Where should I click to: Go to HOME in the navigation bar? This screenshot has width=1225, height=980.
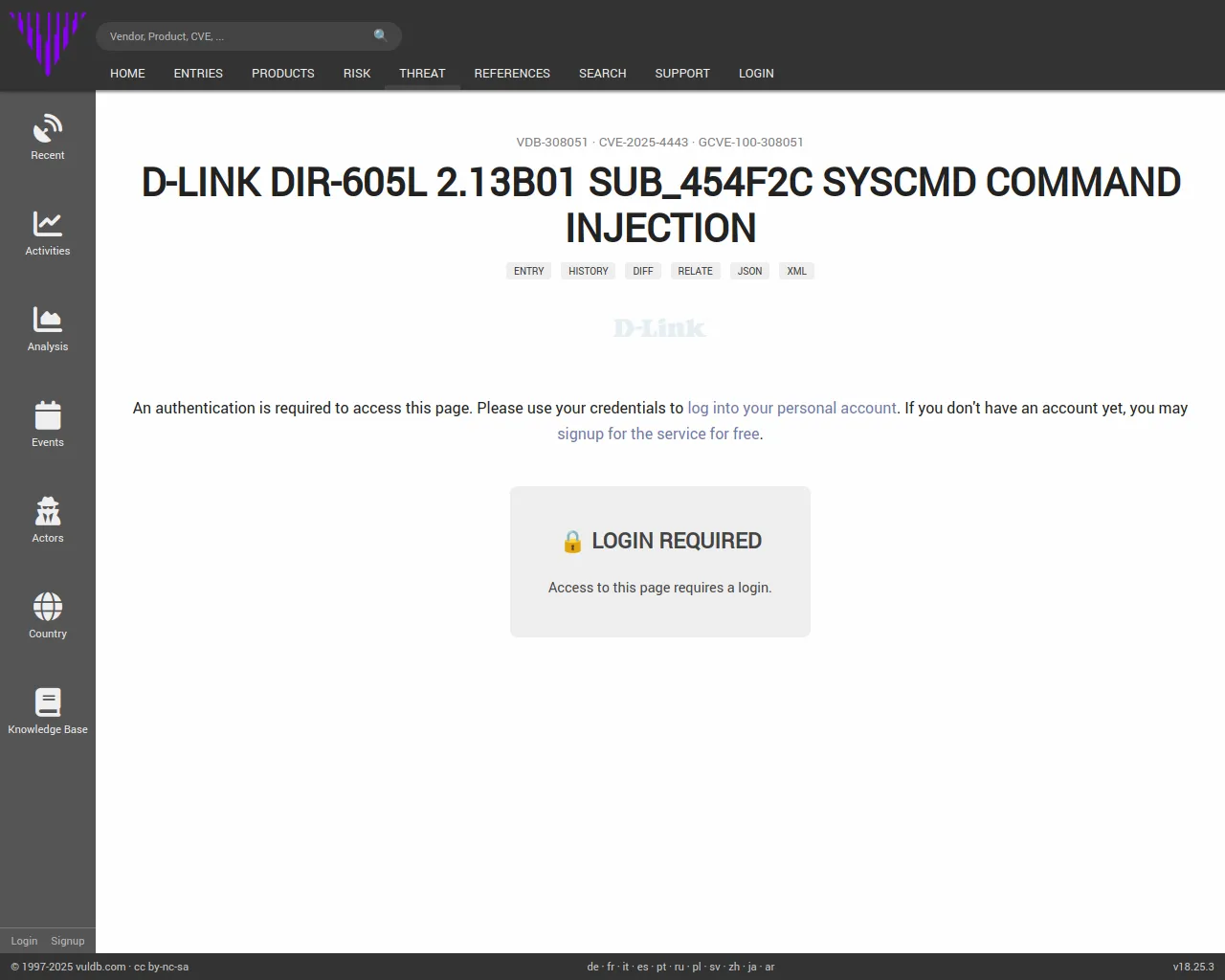(127, 73)
